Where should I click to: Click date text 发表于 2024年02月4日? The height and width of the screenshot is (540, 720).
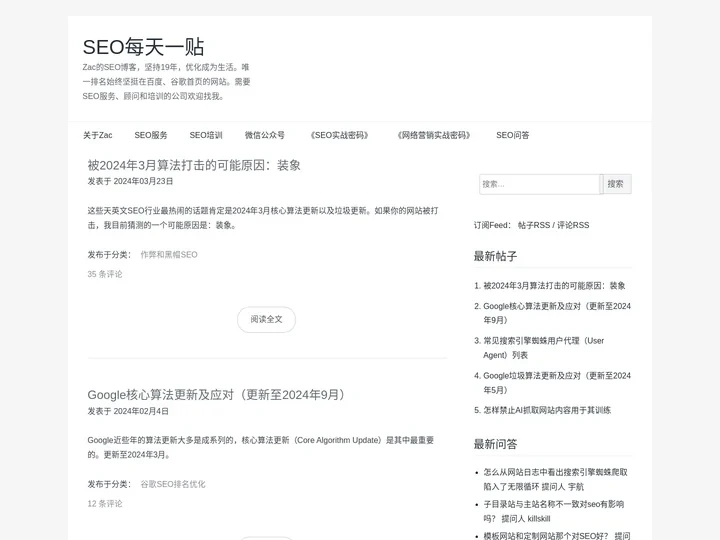click(x=128, y=411)
